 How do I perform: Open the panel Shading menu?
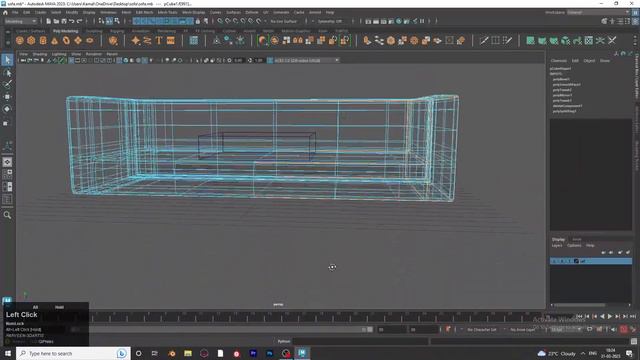pyautogui.click(x=40, y=54)
